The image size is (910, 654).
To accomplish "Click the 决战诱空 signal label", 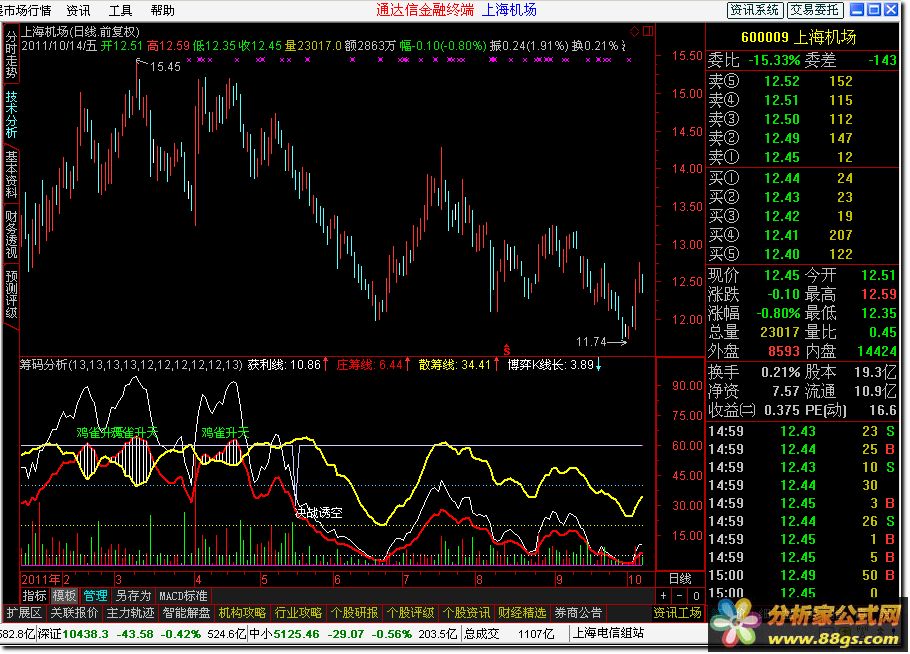I will point(319,512).
